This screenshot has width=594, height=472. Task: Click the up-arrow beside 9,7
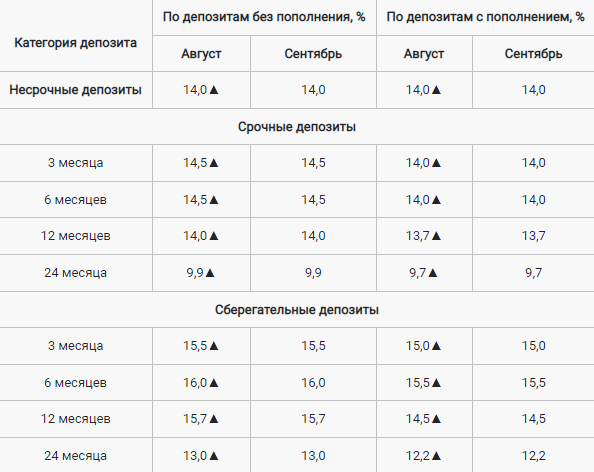coord(433,273)
